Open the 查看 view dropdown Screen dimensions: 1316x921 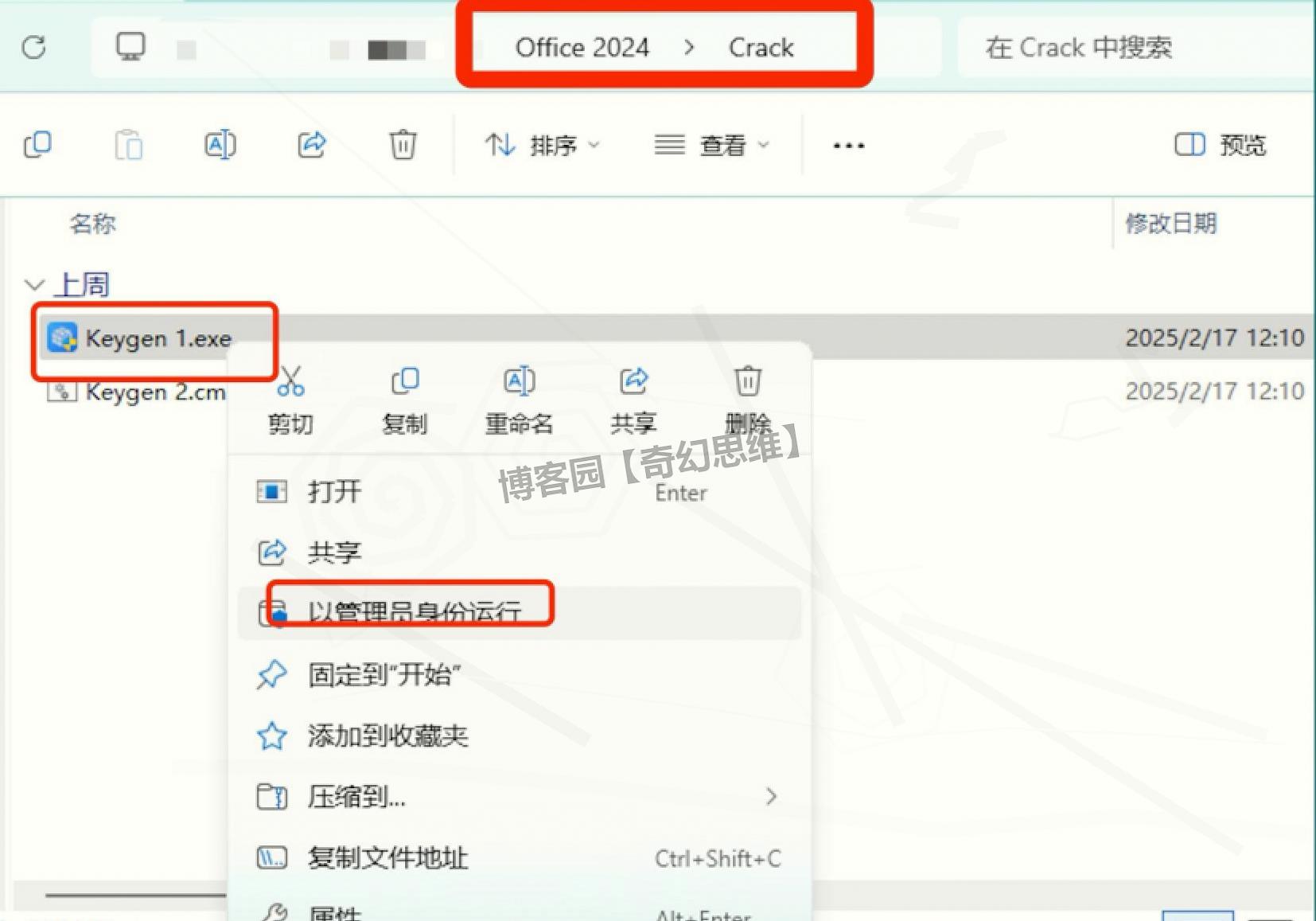click(x=712, y=145)
